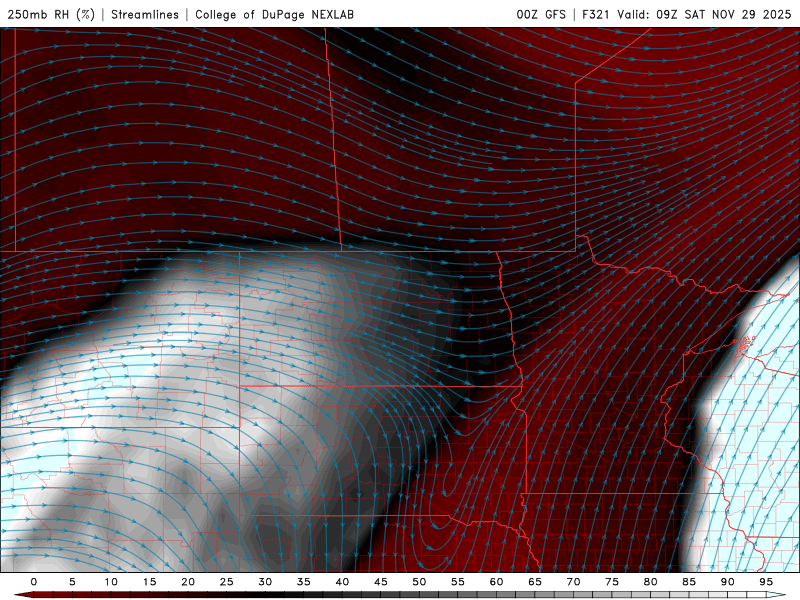Click the '00Z GFS' model label
The width and height of the screenshot is (800, 600).
[x=541, y=14]
